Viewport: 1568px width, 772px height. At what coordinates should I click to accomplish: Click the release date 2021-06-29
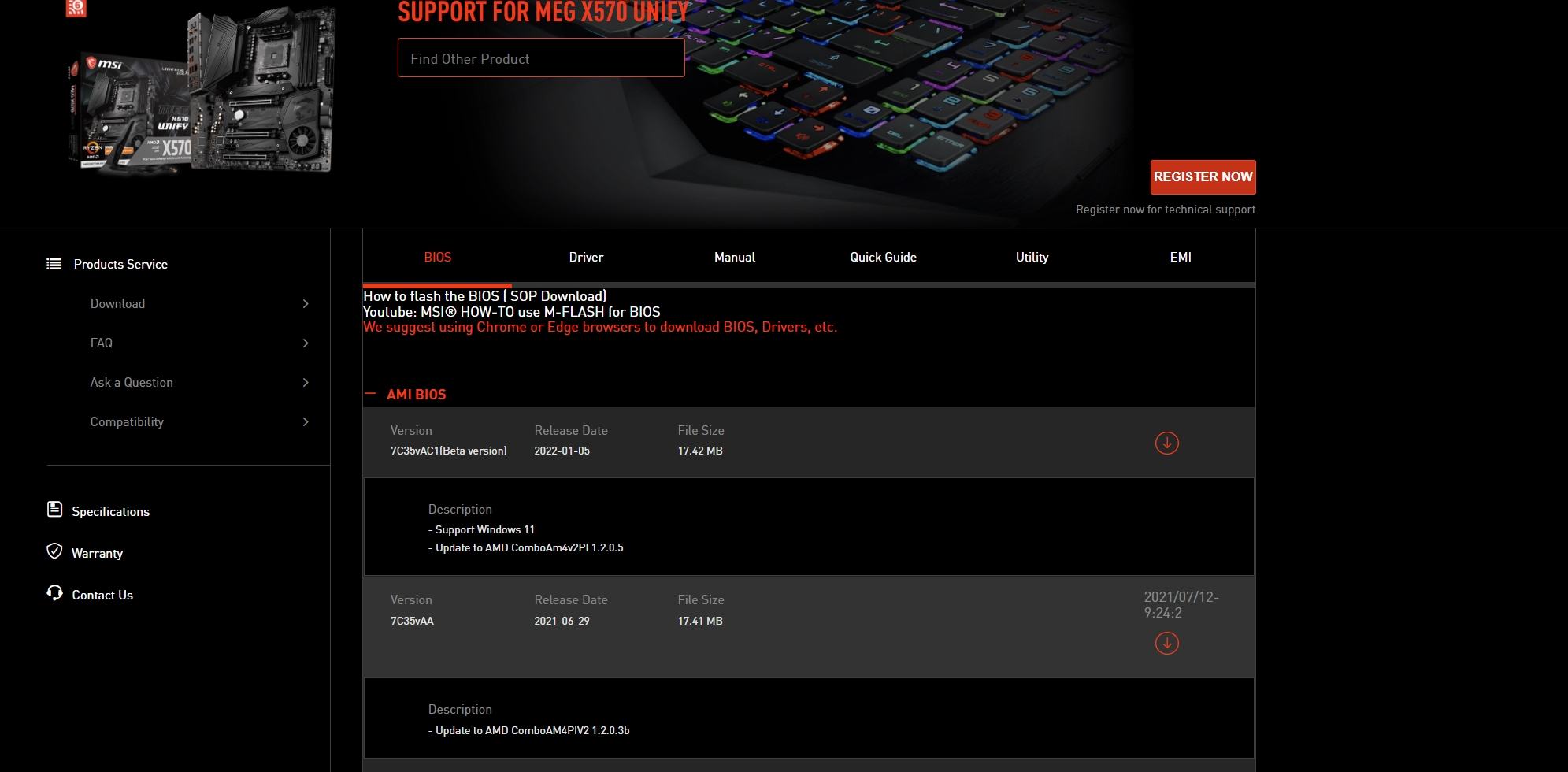pyautogui.click(x=562, y=621)
